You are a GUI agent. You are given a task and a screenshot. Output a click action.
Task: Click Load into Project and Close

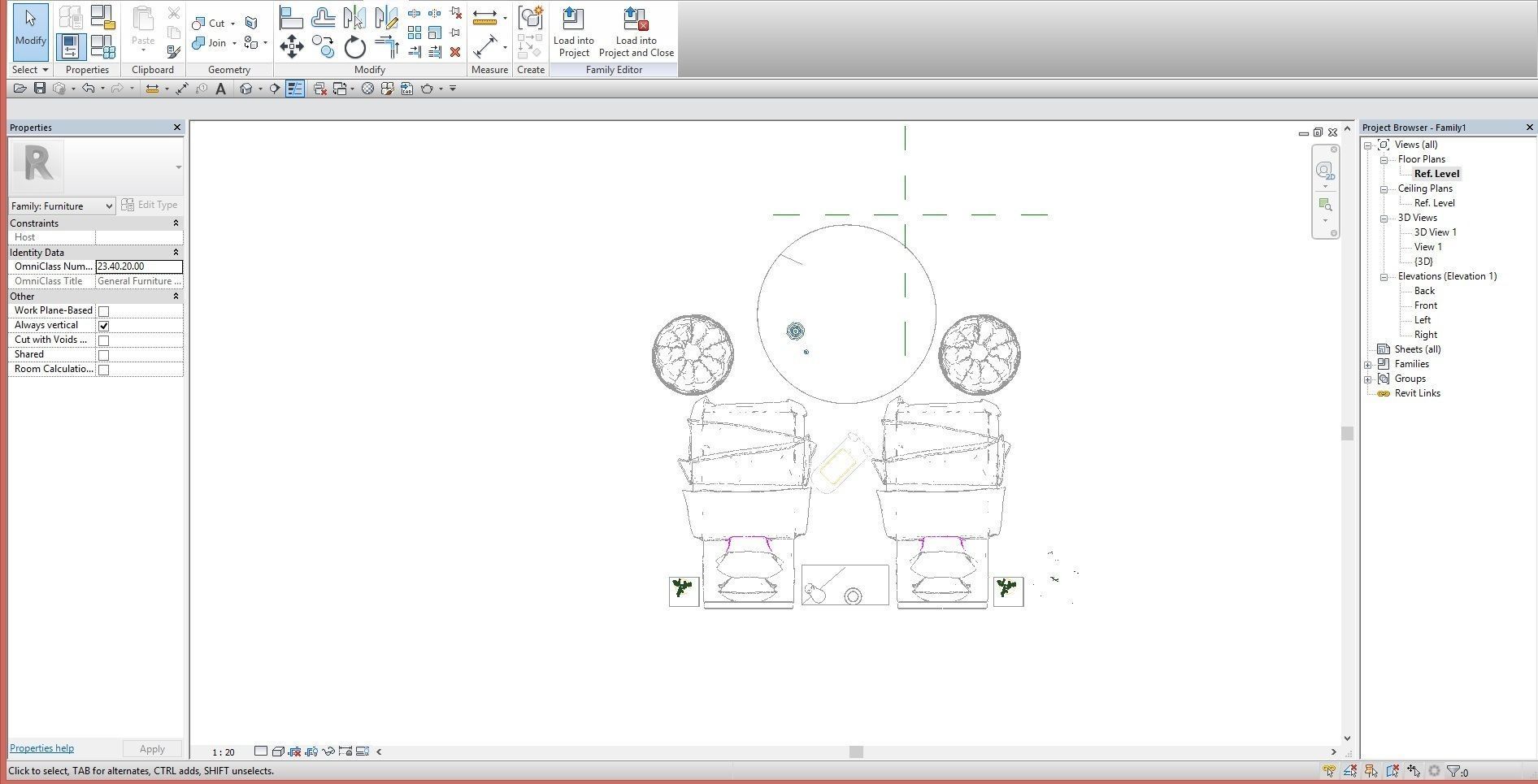[x=636, y=32]
